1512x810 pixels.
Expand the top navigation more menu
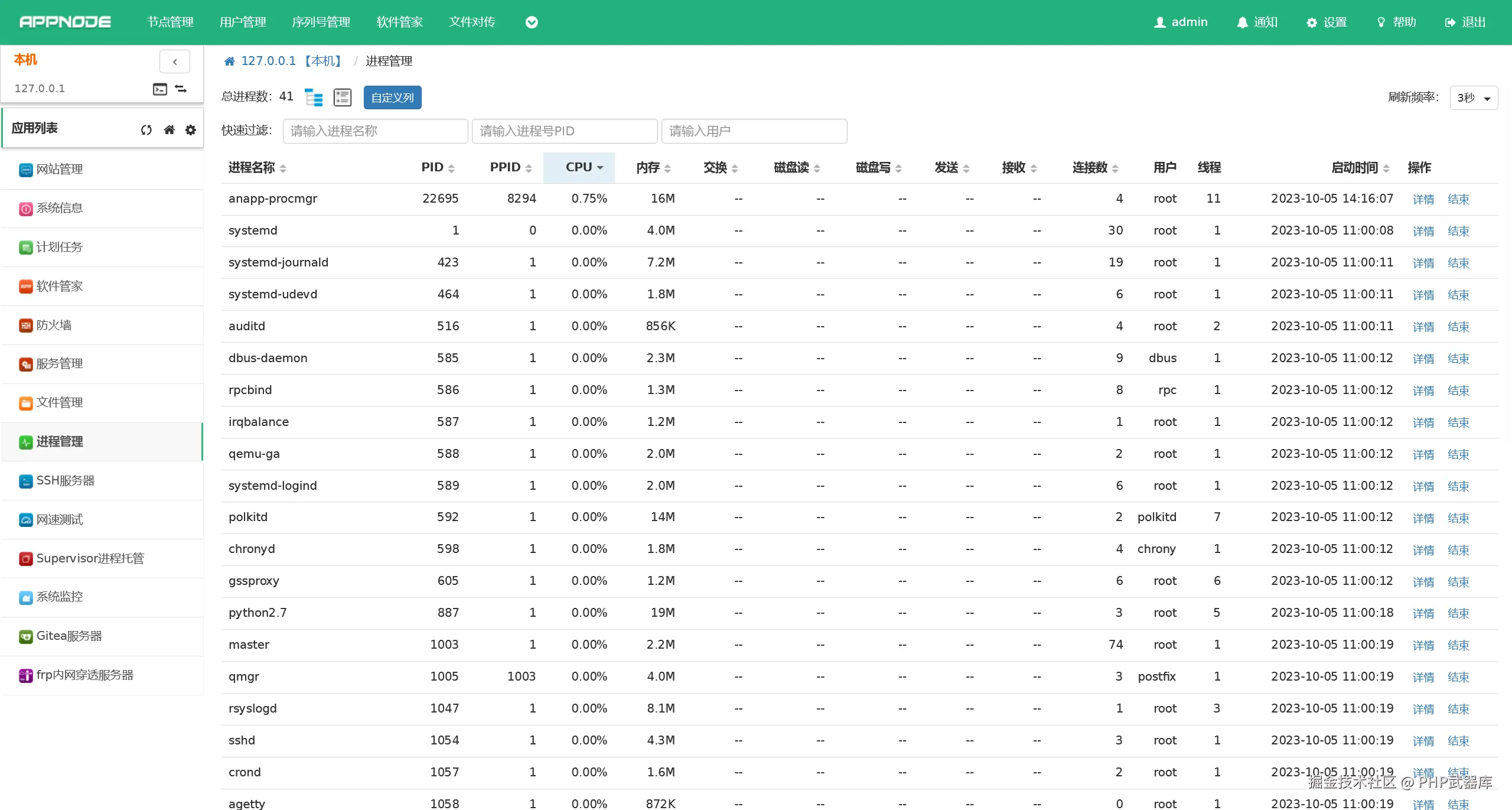pos(532,22)
